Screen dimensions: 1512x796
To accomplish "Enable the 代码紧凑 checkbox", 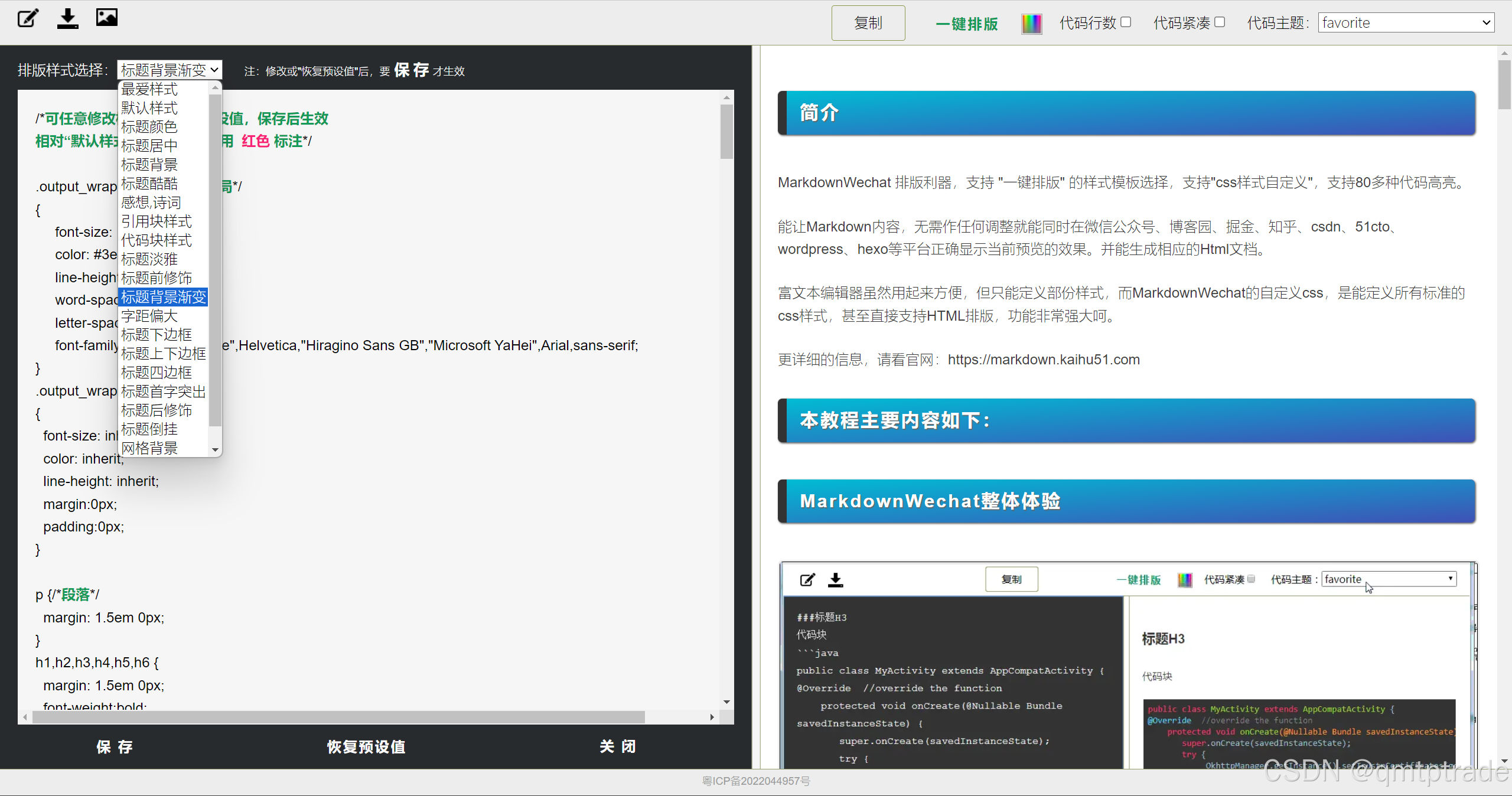I will point(1220,22).
